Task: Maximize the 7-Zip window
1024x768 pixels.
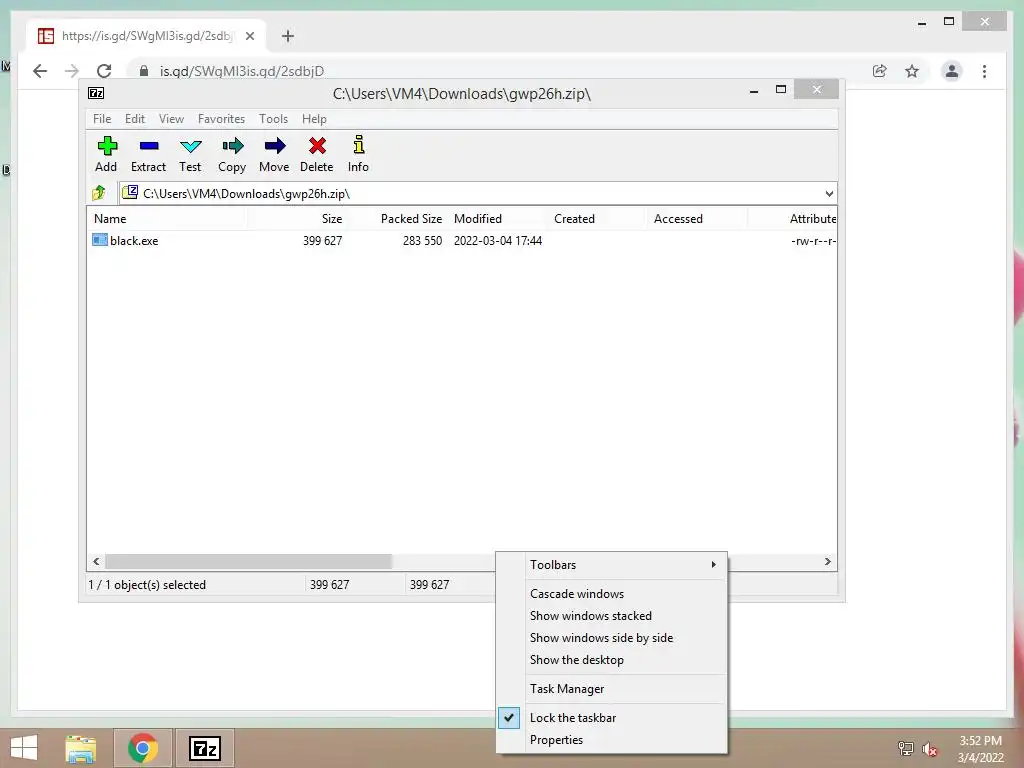Action: [780, 89]
